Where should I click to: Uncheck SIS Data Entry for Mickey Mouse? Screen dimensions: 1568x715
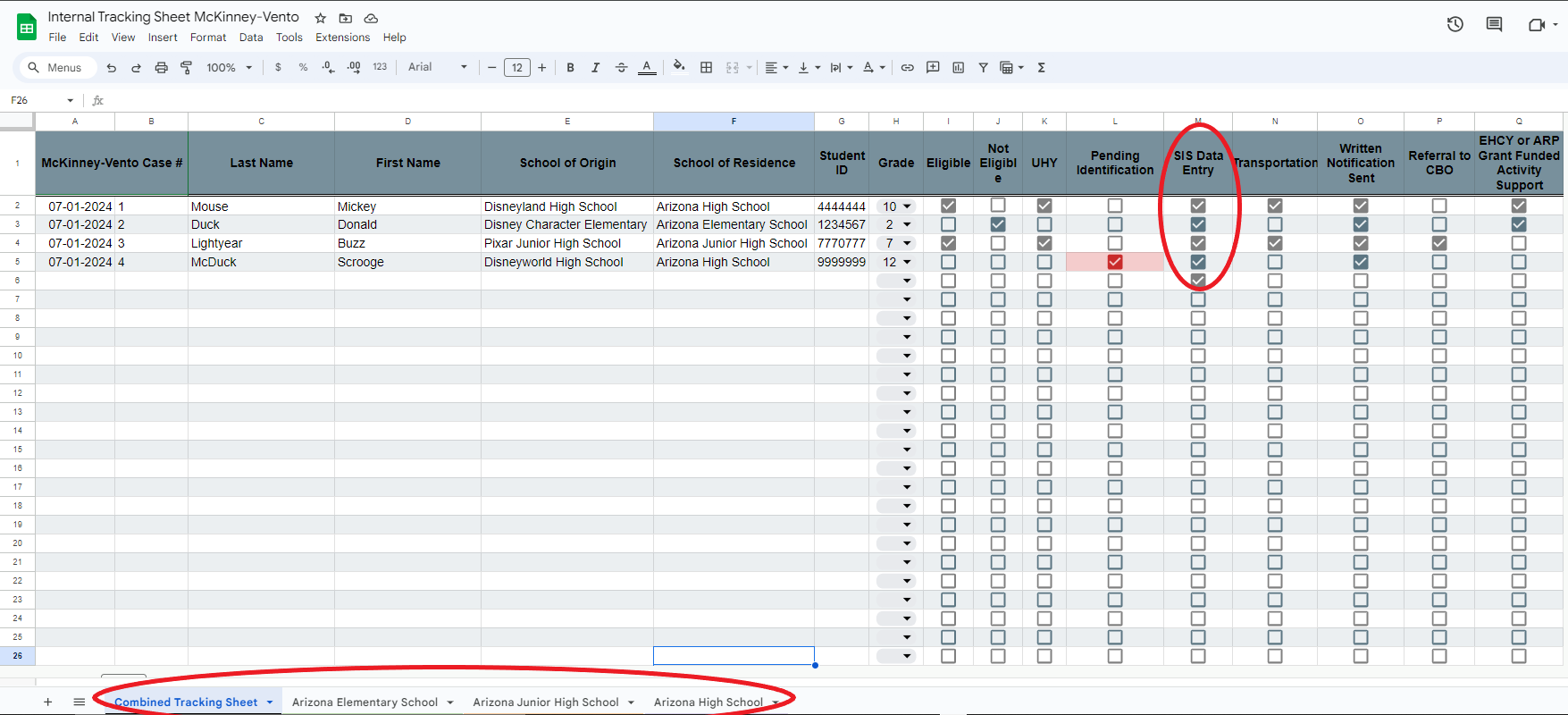(x=1198, y=206)
